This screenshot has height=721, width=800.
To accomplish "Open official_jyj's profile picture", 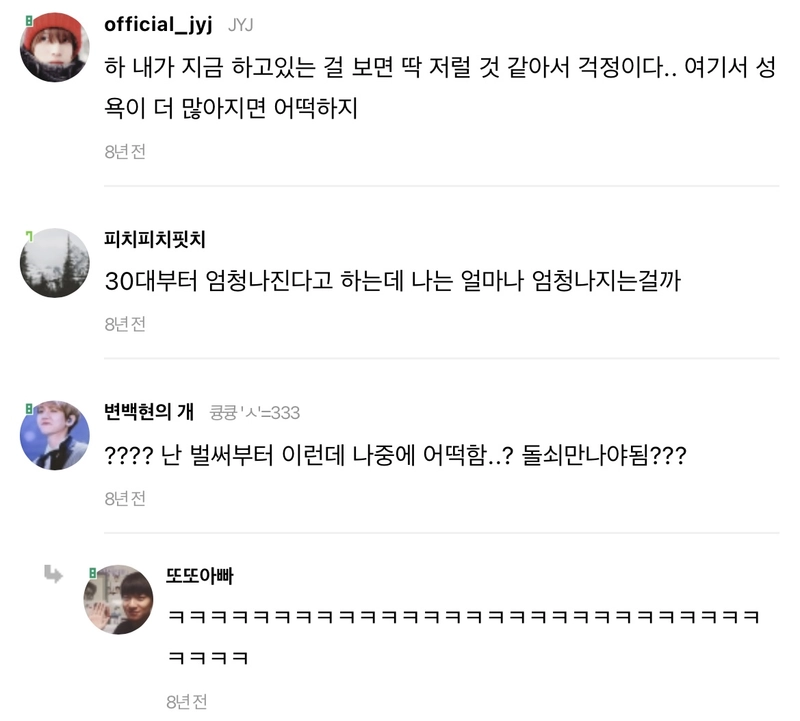I will coord(55,47).
